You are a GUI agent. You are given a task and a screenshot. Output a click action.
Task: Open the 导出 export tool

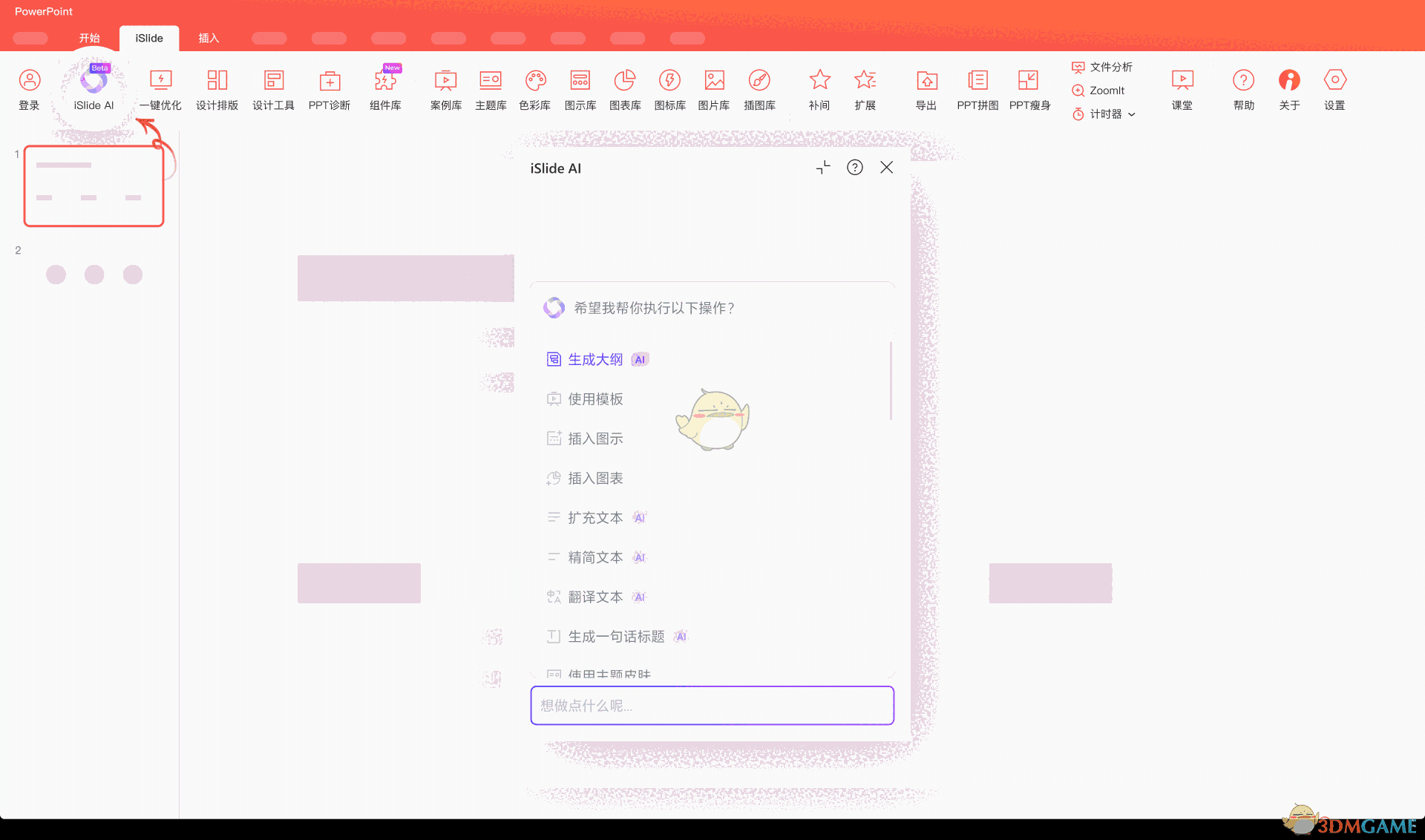[926, 89]
